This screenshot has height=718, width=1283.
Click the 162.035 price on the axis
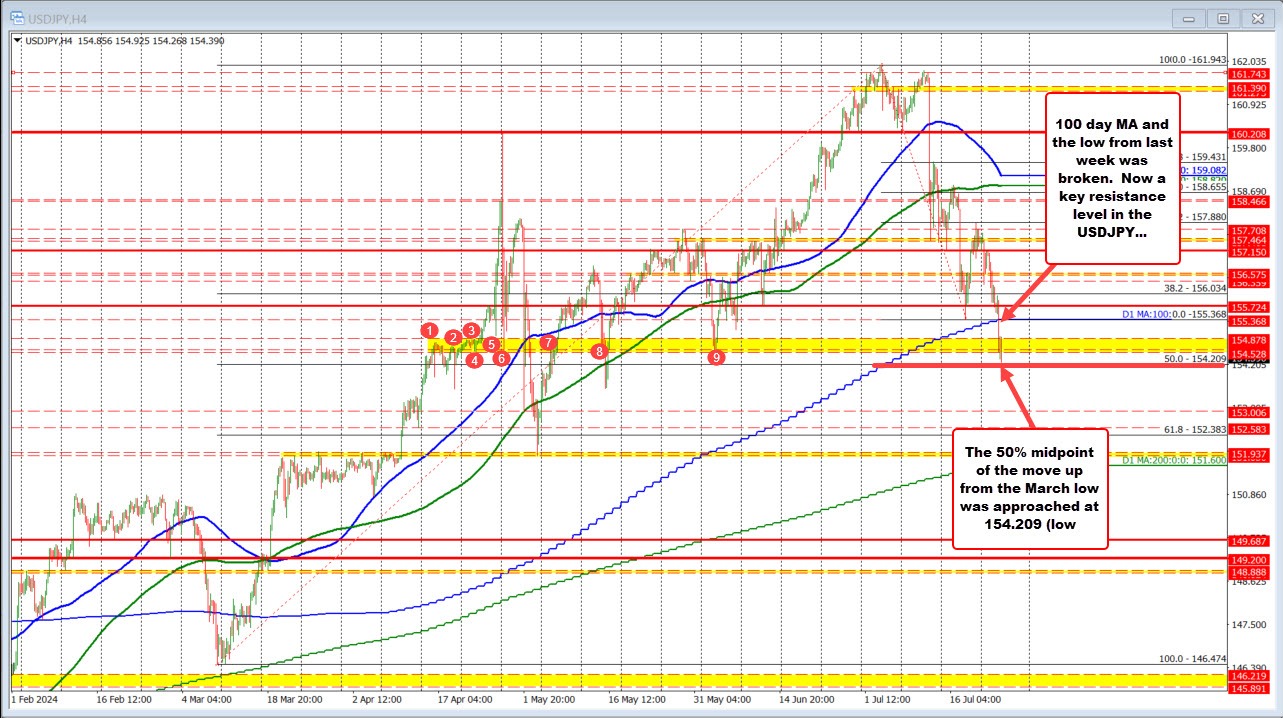coord(1249,60)
